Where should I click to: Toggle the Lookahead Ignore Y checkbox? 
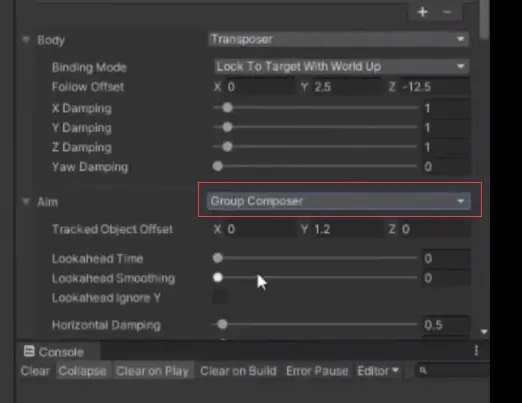[x=220, y=297]
